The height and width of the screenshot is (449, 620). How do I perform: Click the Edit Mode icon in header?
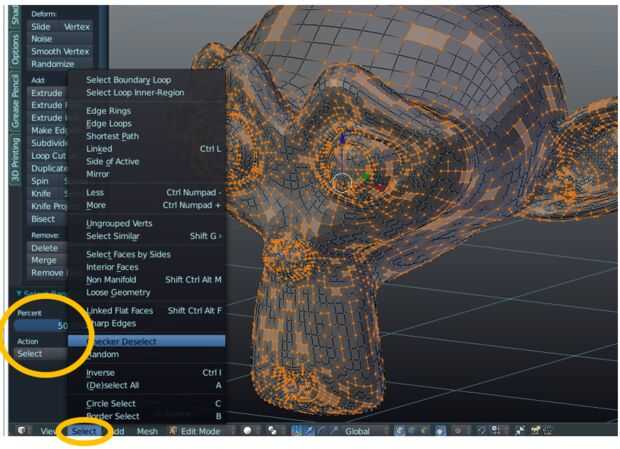pyautogui.click(x=173, y=431)
